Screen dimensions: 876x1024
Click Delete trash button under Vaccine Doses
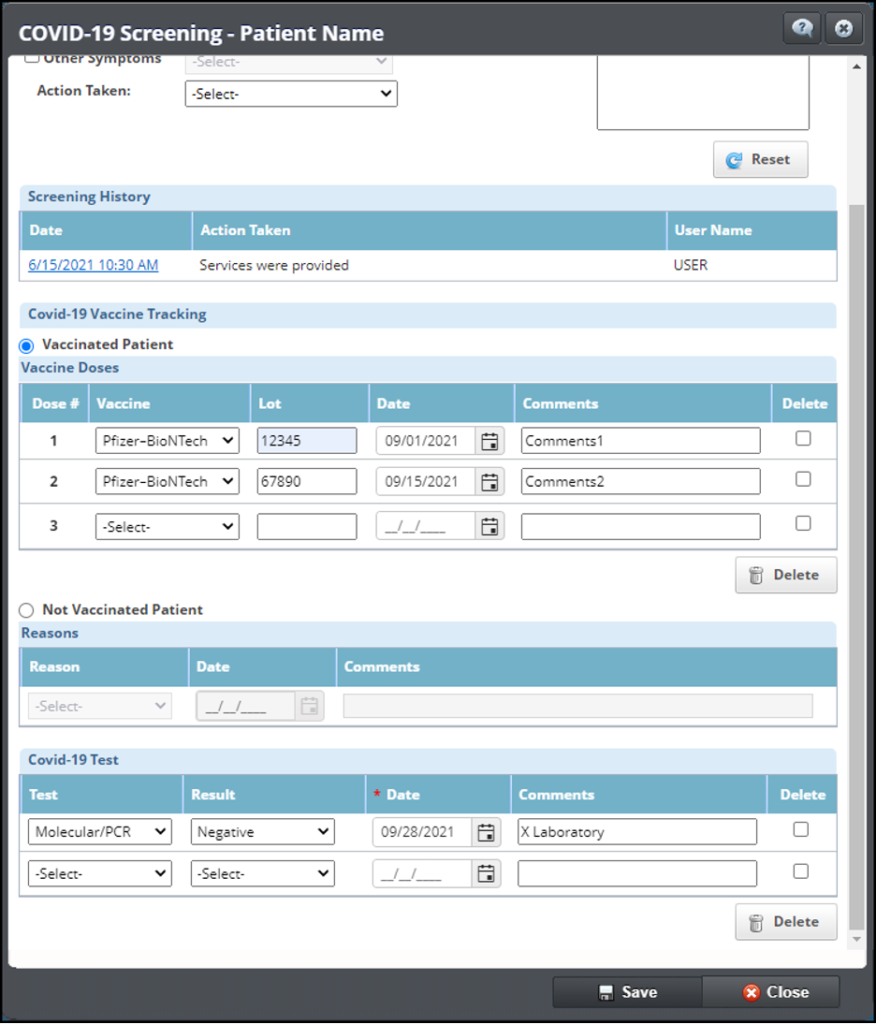pyautogui.click(x=786, y=575)
